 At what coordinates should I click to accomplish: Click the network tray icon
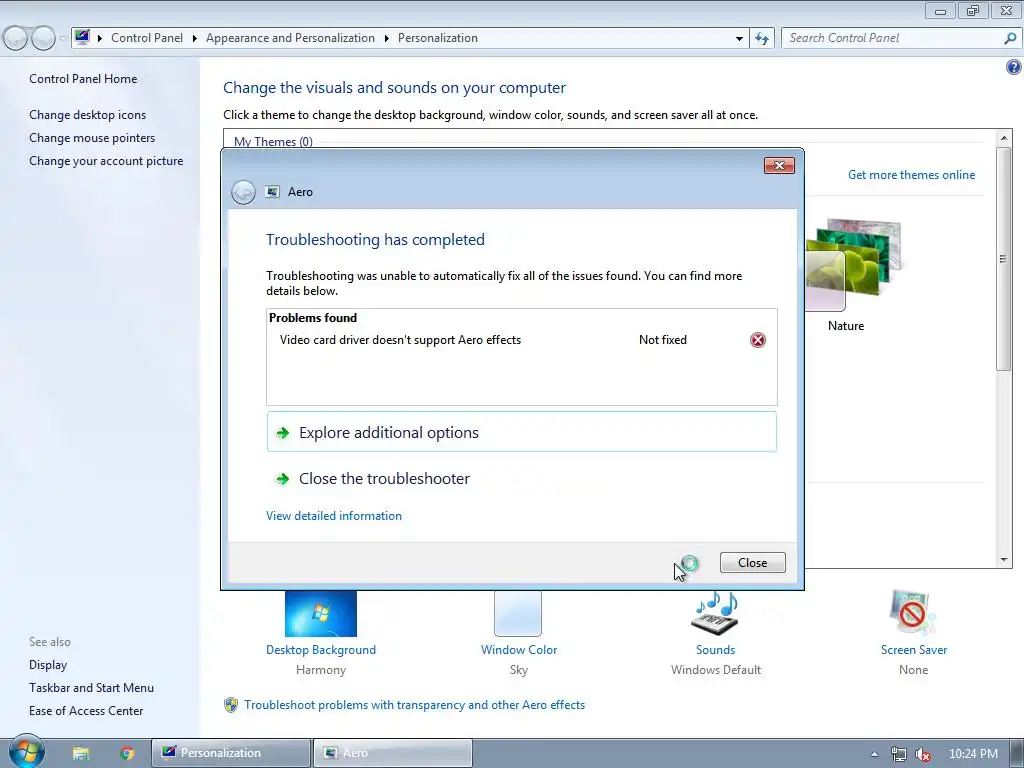pos(899,754)
